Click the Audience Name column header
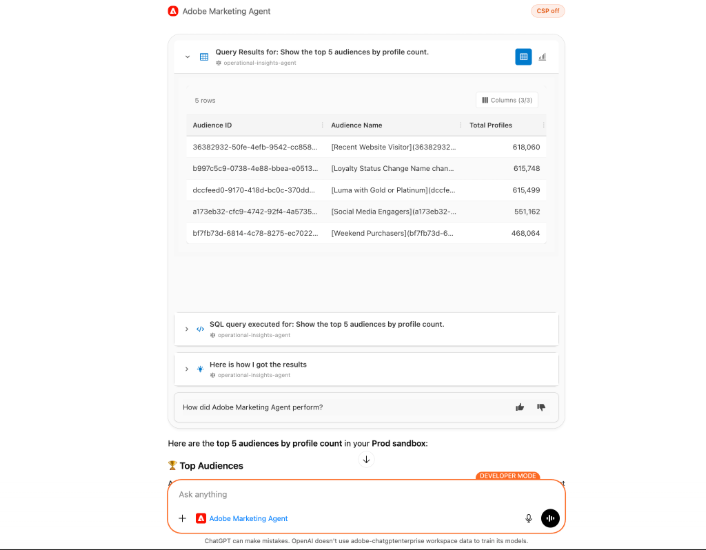 357,125
